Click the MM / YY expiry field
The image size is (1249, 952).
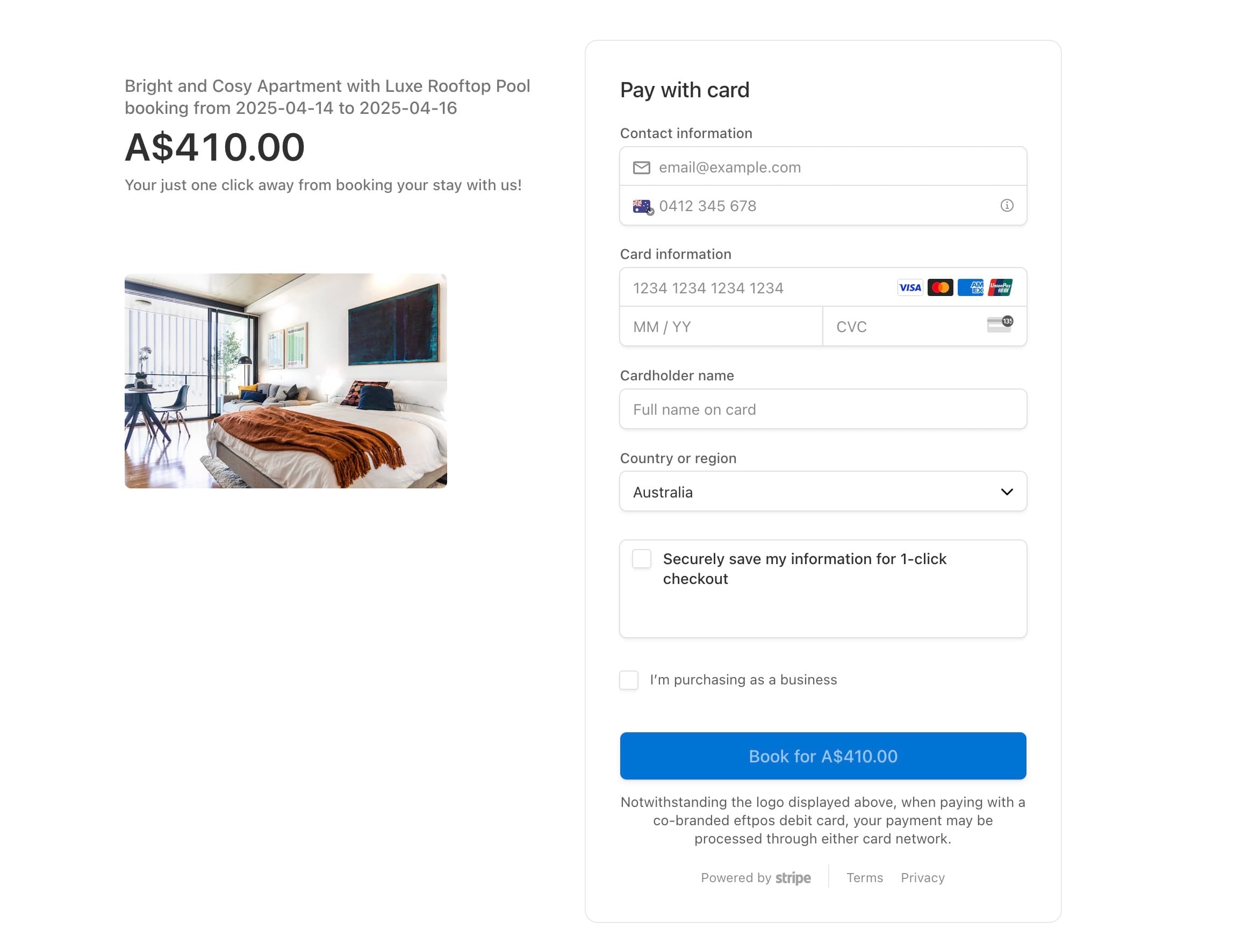coord(721,327)
